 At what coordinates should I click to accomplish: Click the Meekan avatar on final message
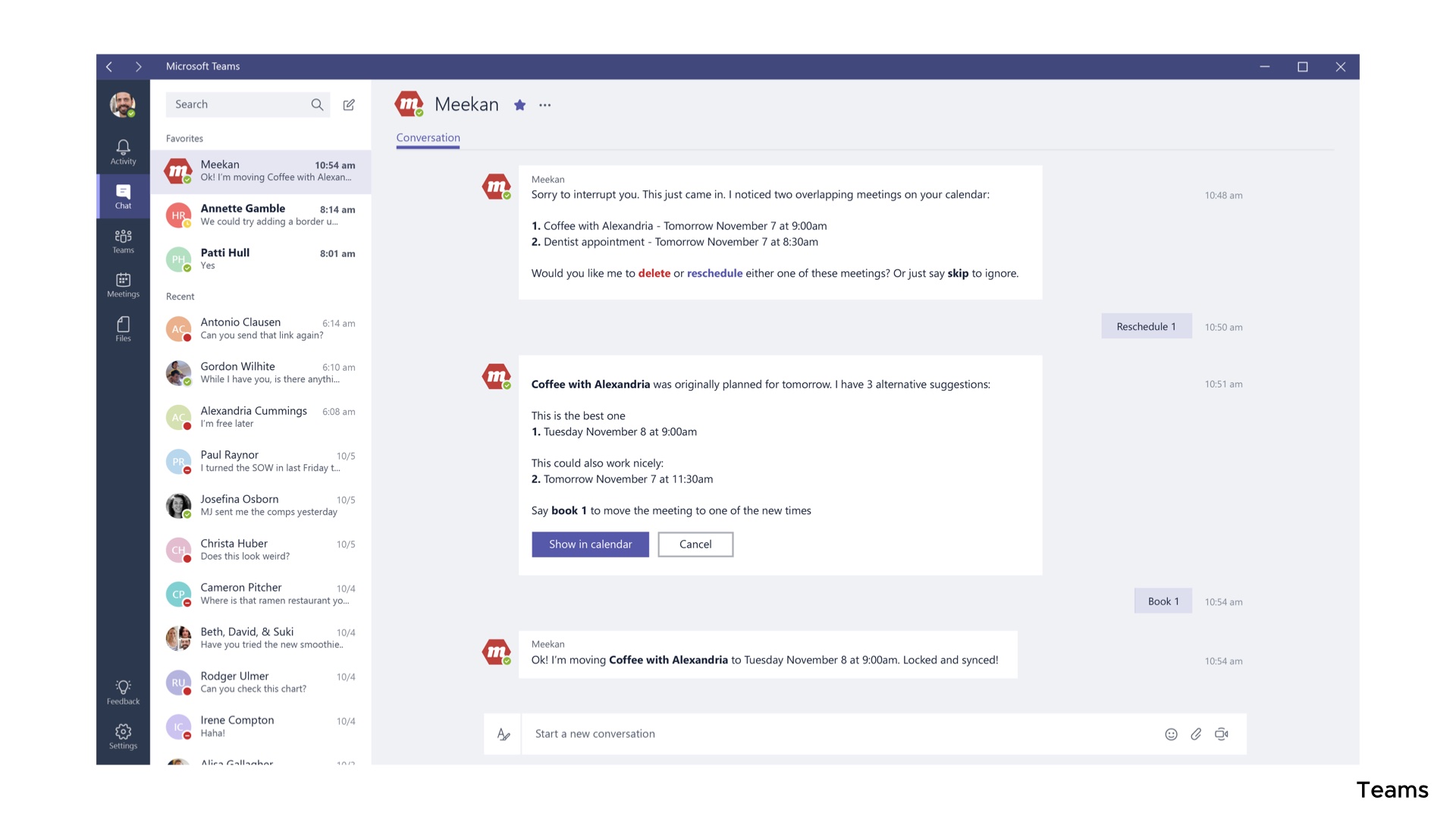497,651
